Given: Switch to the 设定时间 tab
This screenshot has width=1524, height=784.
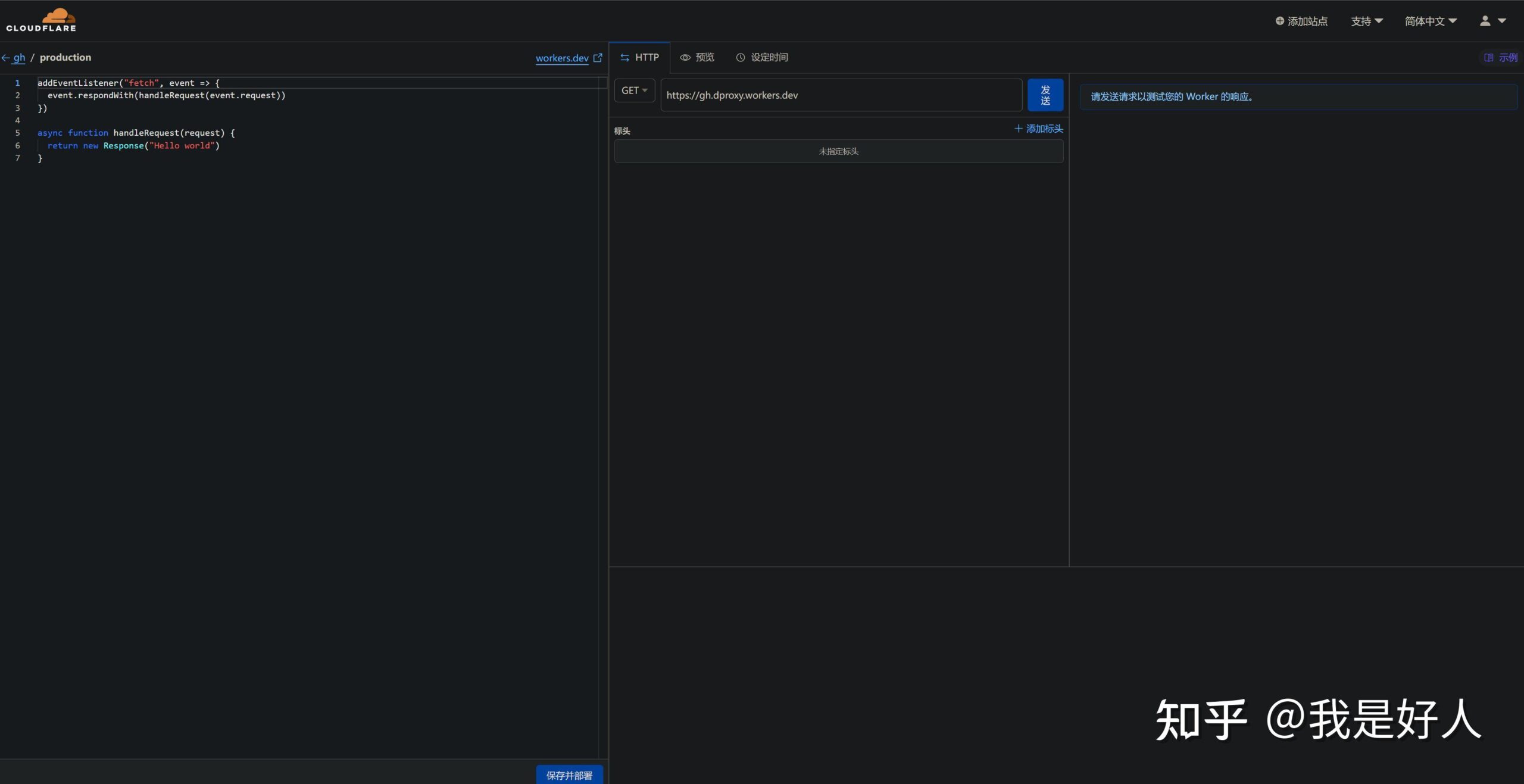Looking at the screenshot, I should click(x=762, y=57).
